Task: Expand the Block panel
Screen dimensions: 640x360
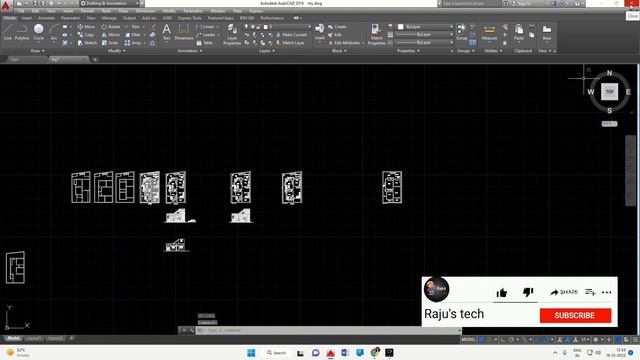Action: coord(339,51)
